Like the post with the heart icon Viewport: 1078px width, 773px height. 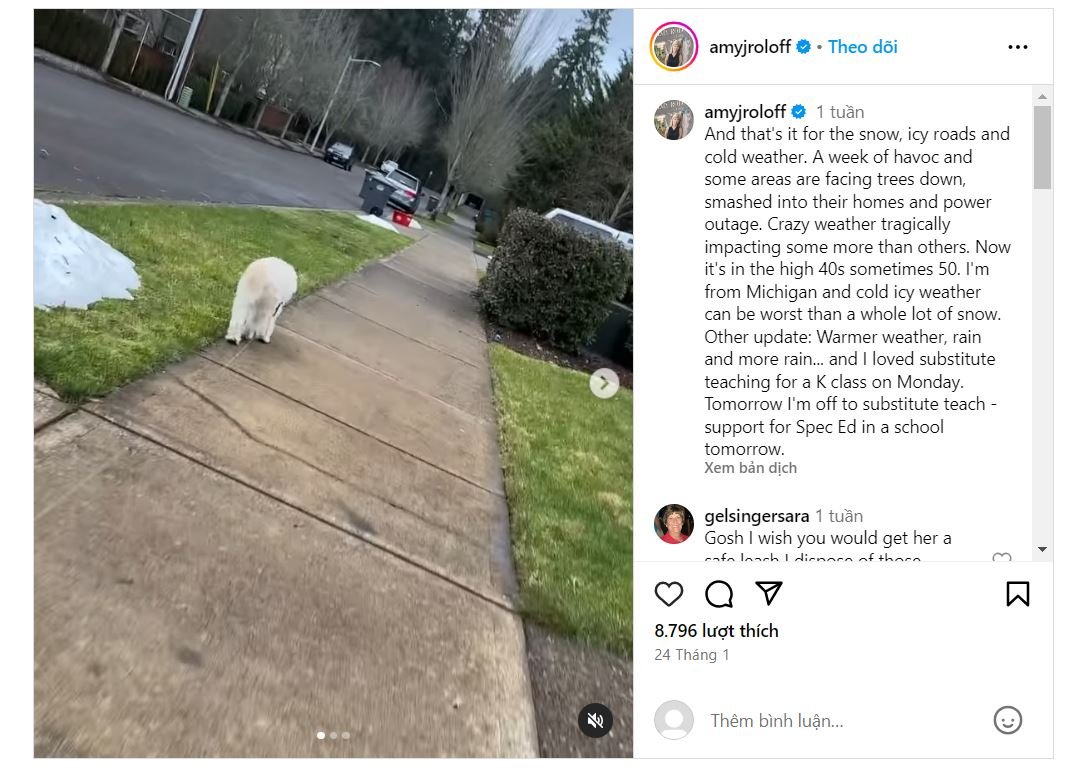668,594
